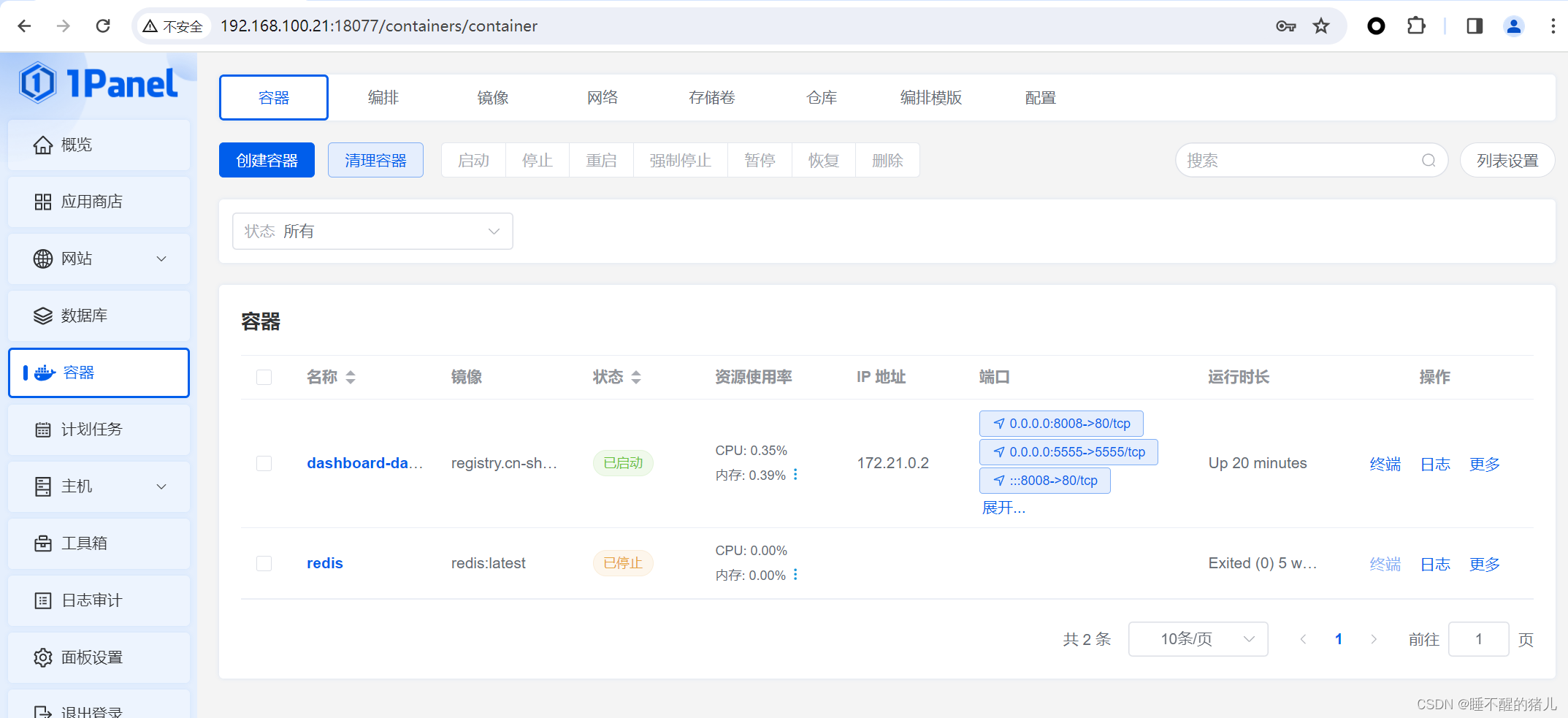Open browser three-dot menu
The image size is (1568, 718).
(x=1553, y=26)
